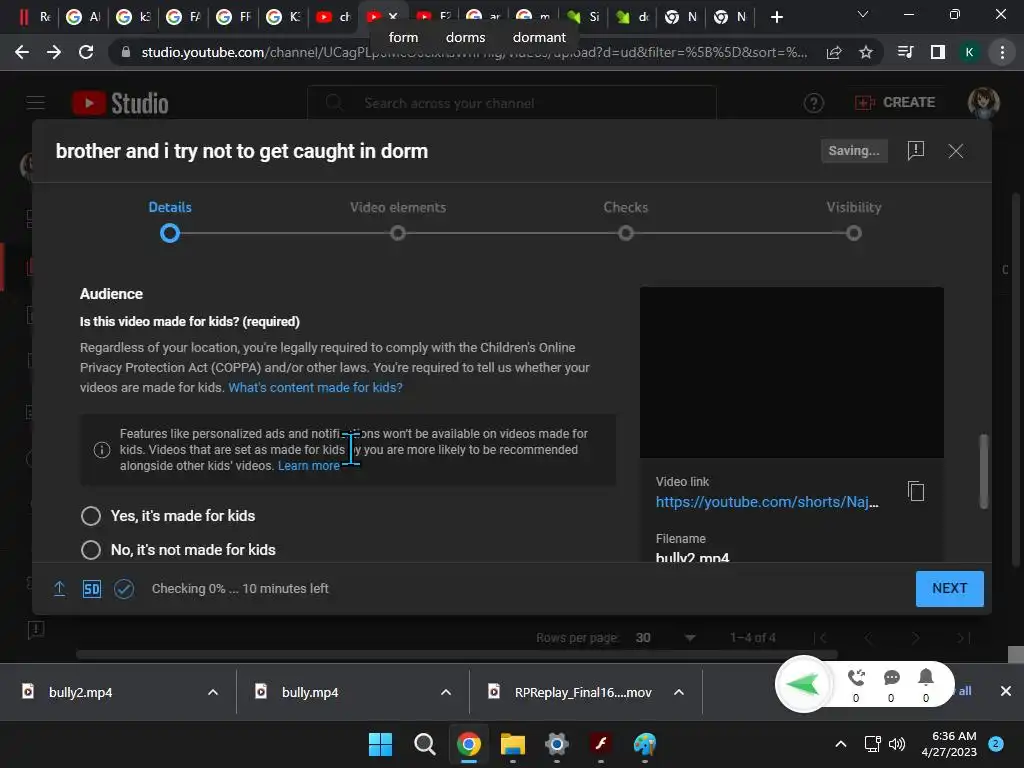This screenshot has height=768, width=1024.
Task: Expand the Rows per page dropdown
Action: (x=690, y=637)
